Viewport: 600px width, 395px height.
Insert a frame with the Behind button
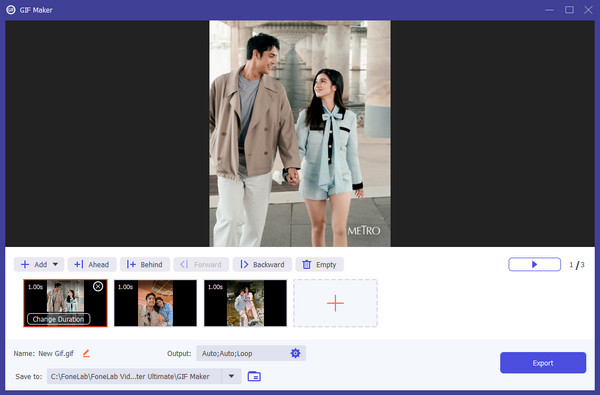coord(145,264)
